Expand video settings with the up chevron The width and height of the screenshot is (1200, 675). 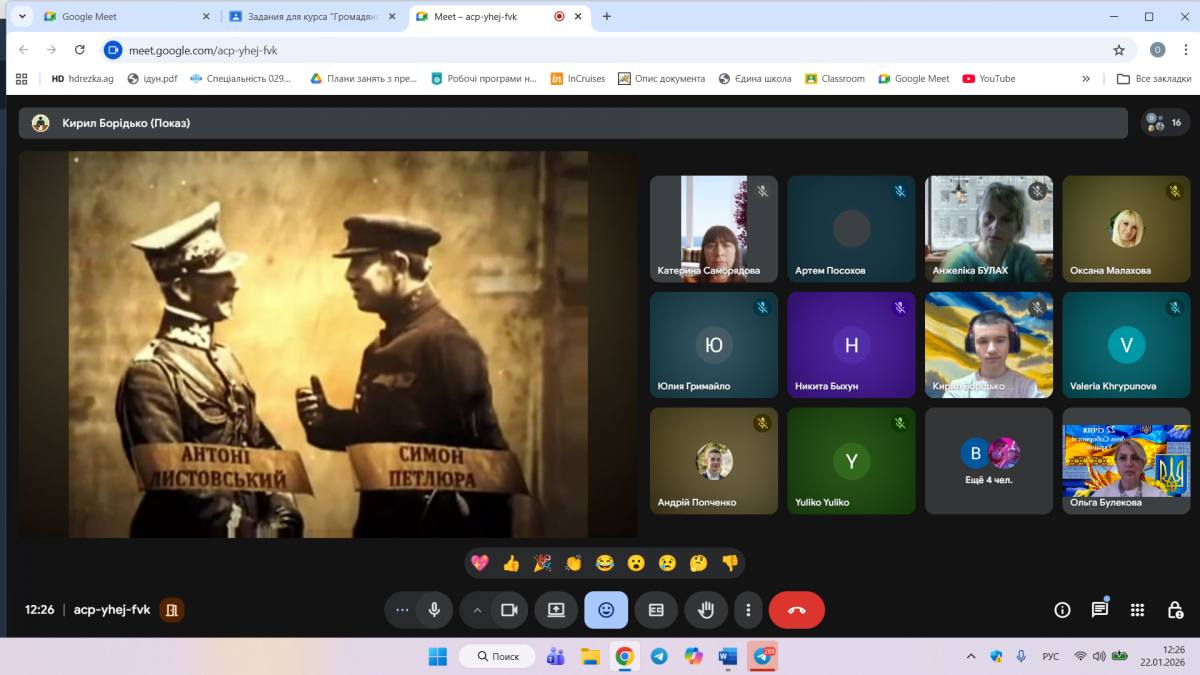click(x=477, y=610)
